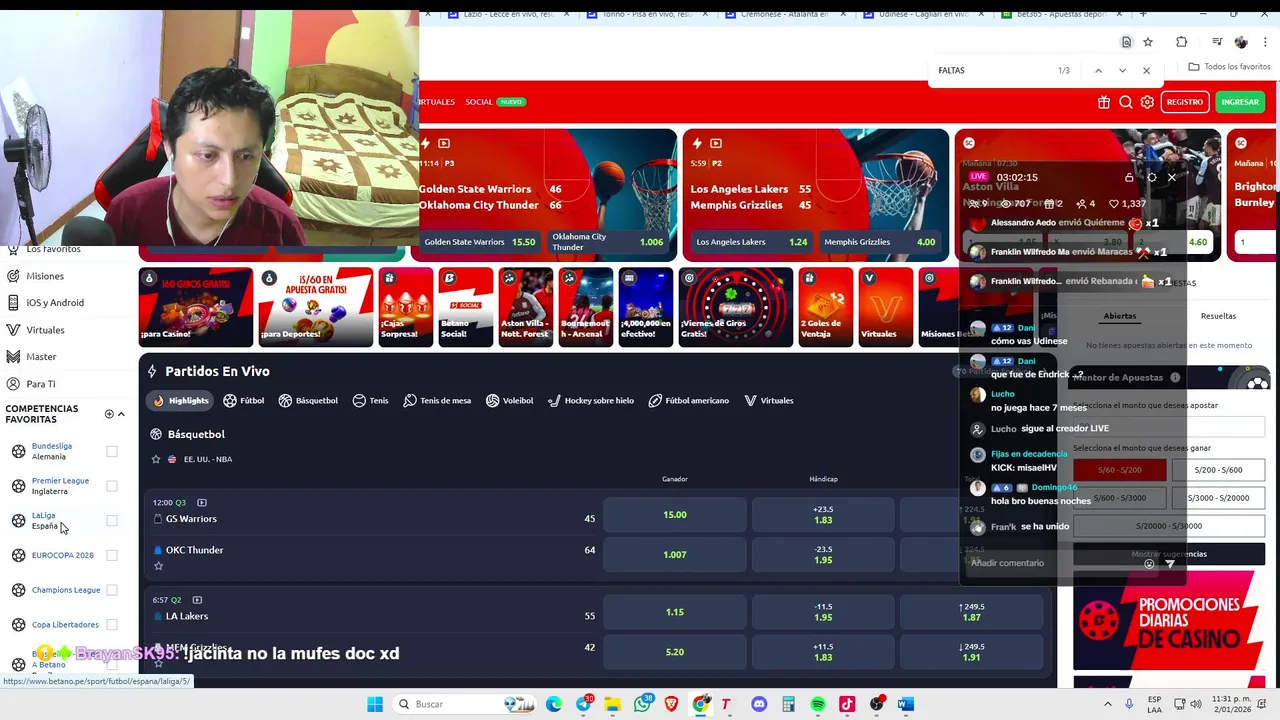Select Warriors +23.5 handicap at 1.83
The height and width of the screenshot is (720, 1280).
[823, 515]
